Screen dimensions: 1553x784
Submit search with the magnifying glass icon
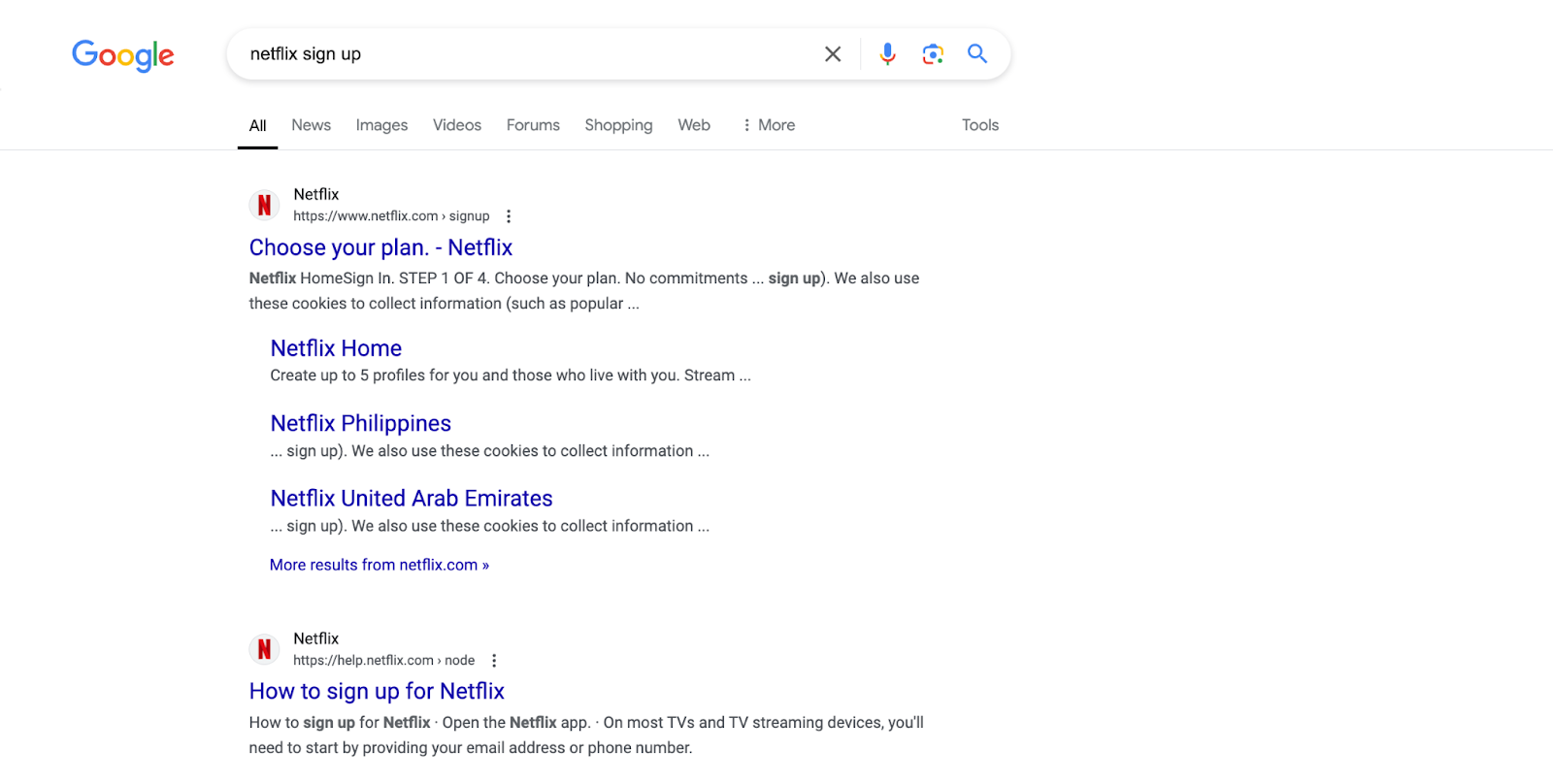(x=977, y=54)
